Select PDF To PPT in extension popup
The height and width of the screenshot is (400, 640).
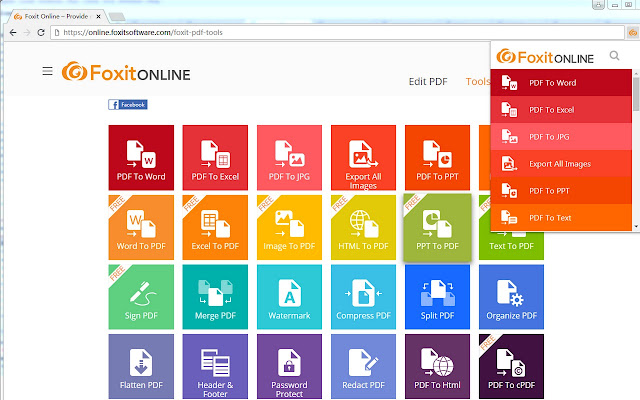pyautogui.click(x=561, y=190)
